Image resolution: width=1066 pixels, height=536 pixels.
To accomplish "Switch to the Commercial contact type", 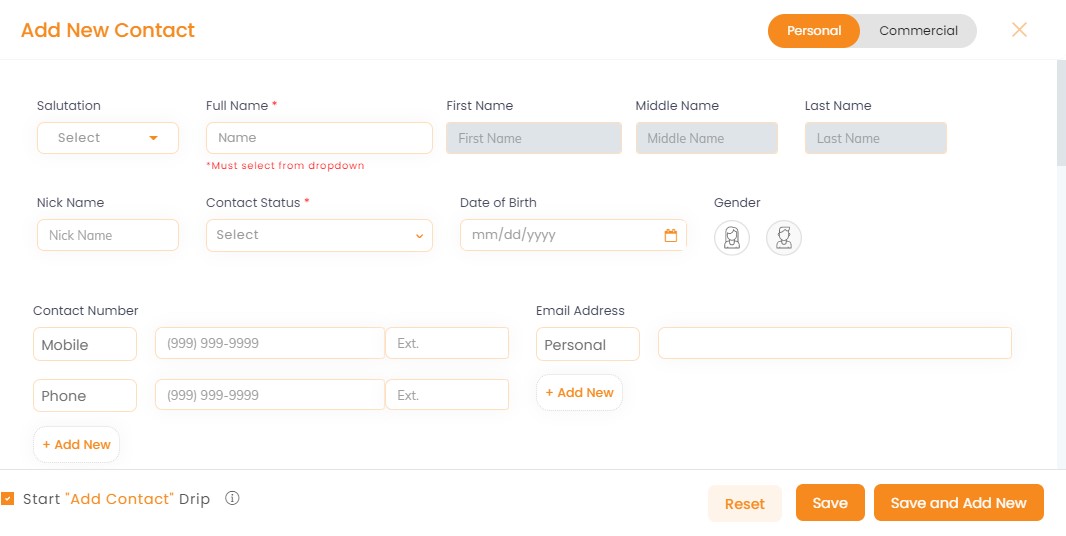I will pyautogui.click(x=918, y=31).
